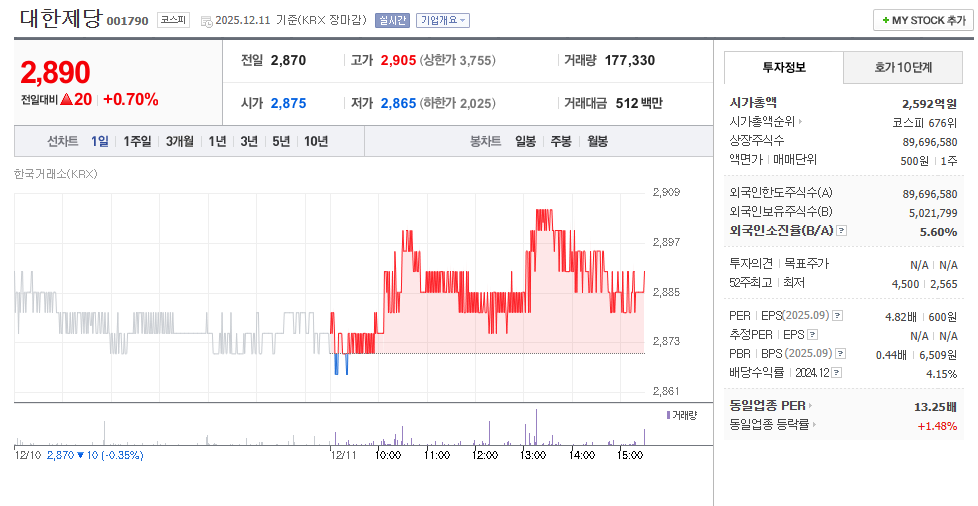Click the 52주 range value 4,500 | 2,565

point(924,284)
